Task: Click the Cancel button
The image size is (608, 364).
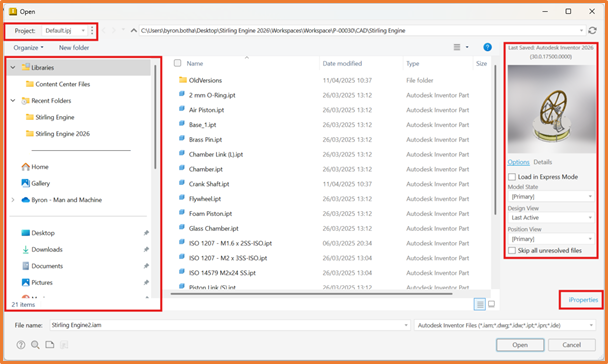Action: [572, 345]
